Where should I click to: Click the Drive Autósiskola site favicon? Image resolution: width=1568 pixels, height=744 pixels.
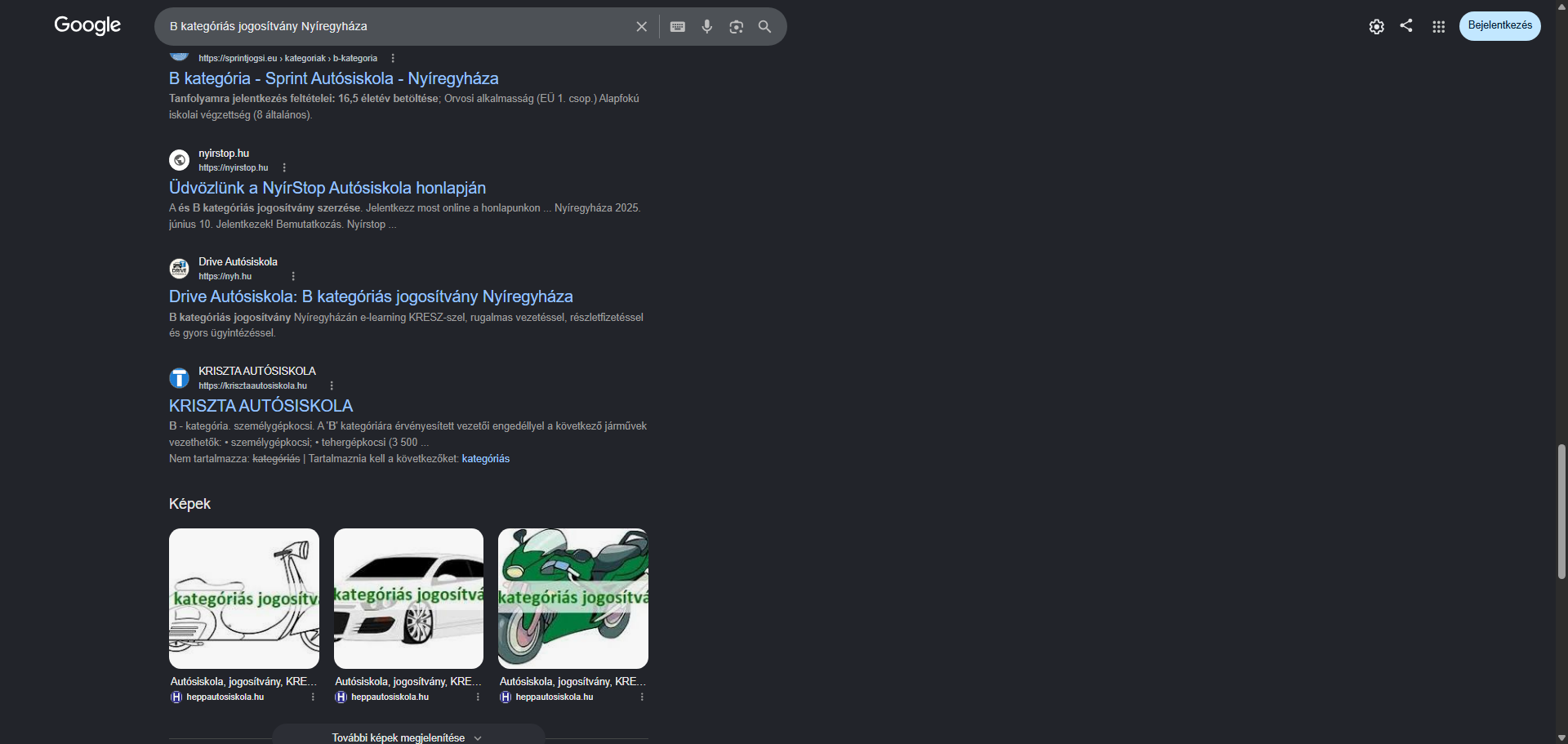point(179,269)
